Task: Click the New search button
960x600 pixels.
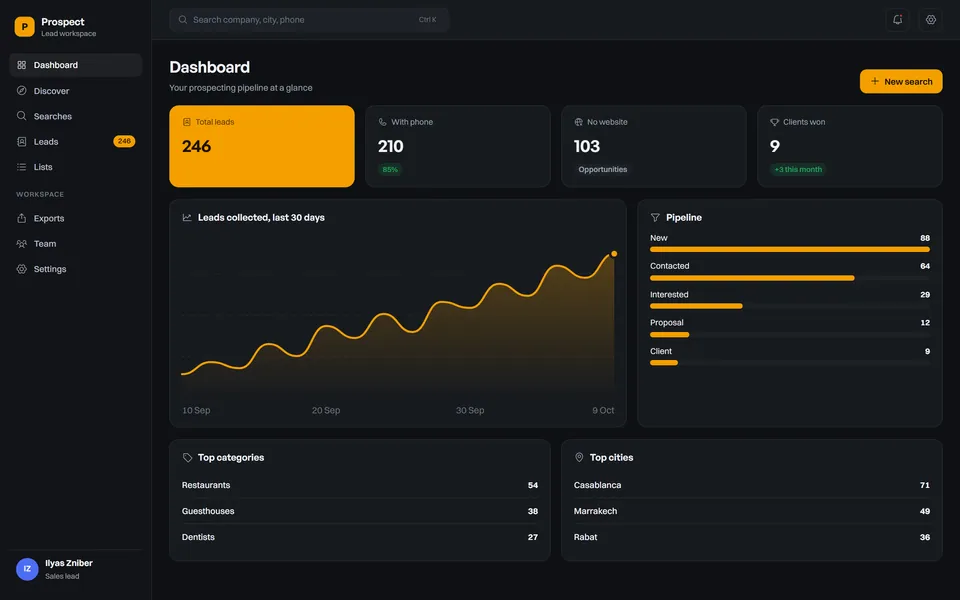Action: [901, 81]
